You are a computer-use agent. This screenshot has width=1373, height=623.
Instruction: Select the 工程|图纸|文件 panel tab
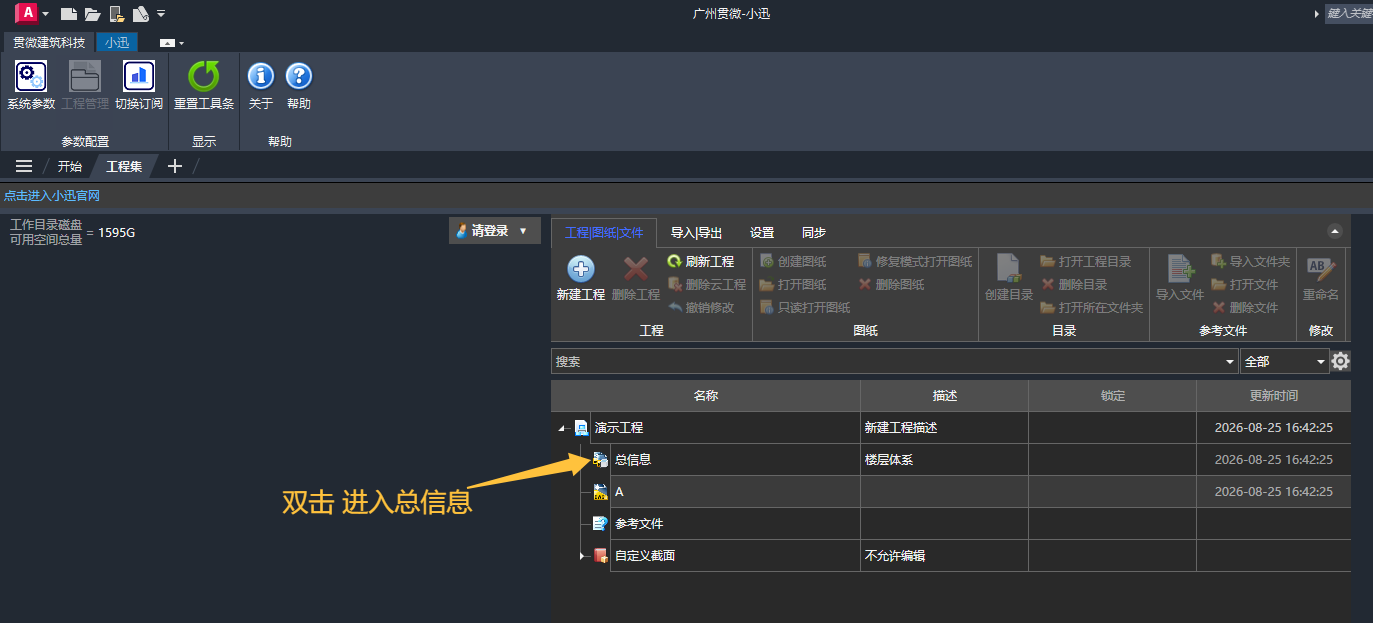pos(604,232)
